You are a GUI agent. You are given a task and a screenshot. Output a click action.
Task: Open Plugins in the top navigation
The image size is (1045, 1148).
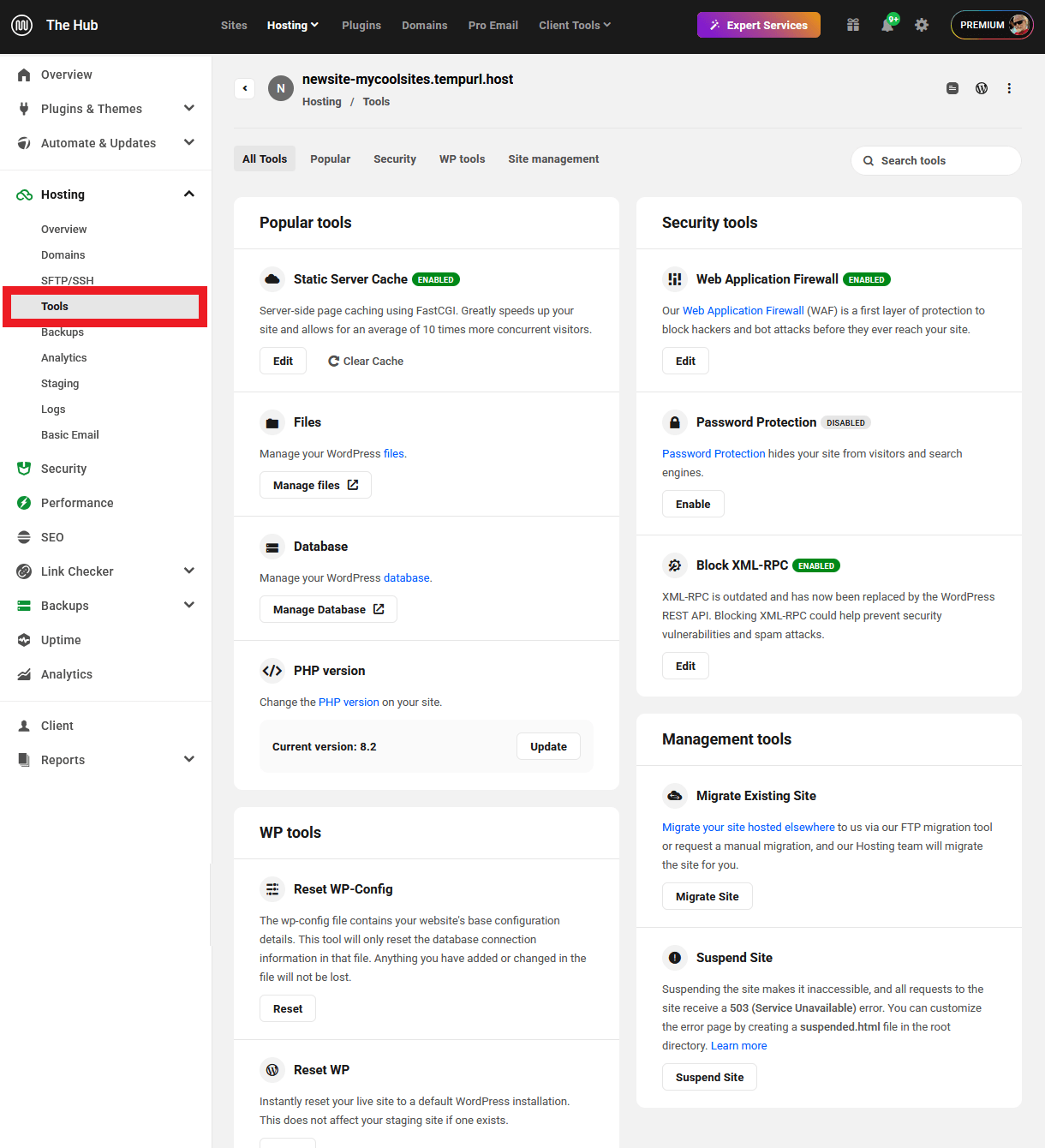click(x=361, y=25)
